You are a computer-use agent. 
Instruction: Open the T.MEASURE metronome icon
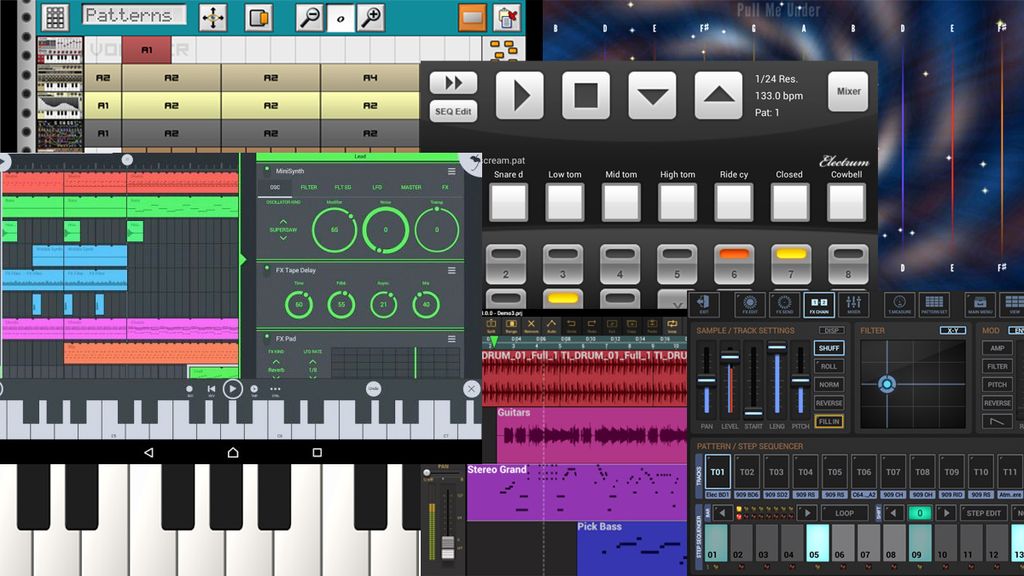pos(902,302)
